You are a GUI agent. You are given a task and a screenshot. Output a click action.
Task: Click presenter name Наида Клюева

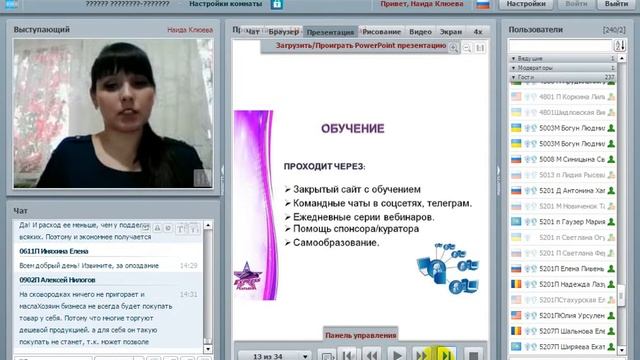[x=190, y=30]
